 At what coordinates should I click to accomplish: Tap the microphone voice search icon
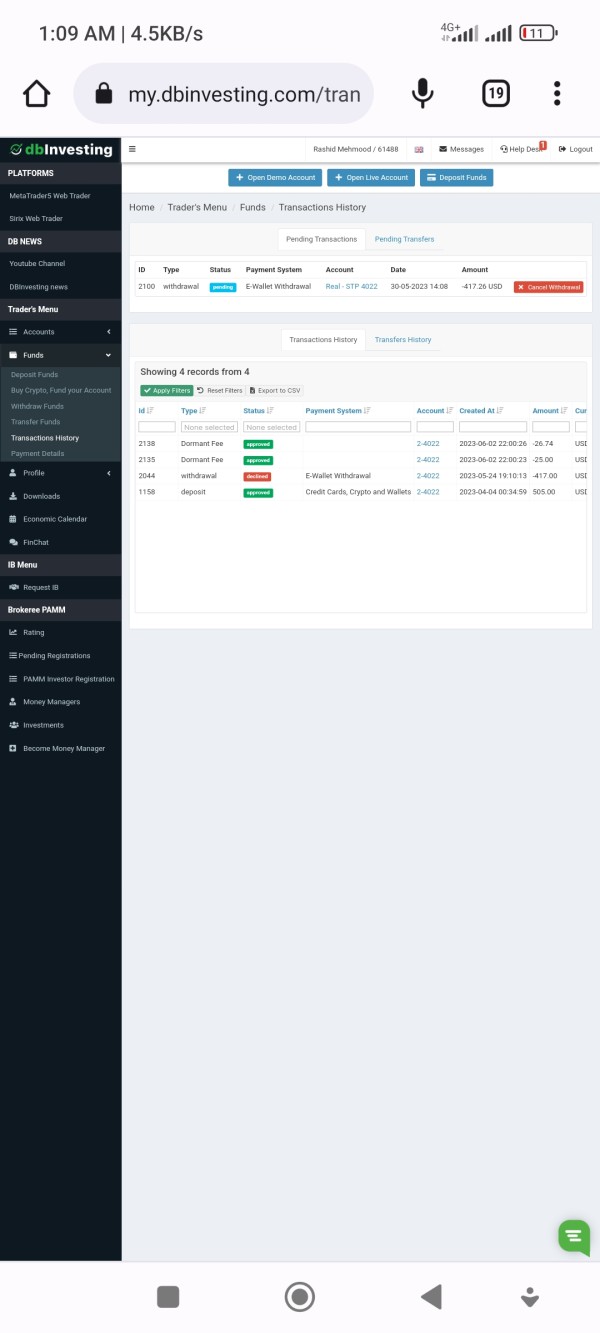(x=423, y=94)
